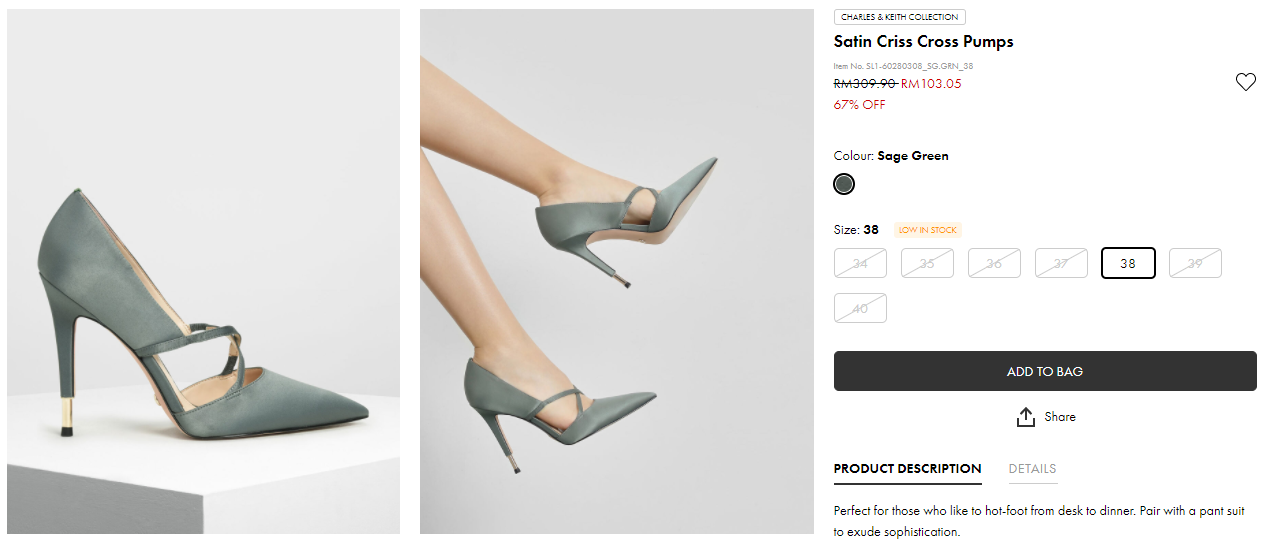Choose size 34
Screen dimensions: 1269x543
860,263
